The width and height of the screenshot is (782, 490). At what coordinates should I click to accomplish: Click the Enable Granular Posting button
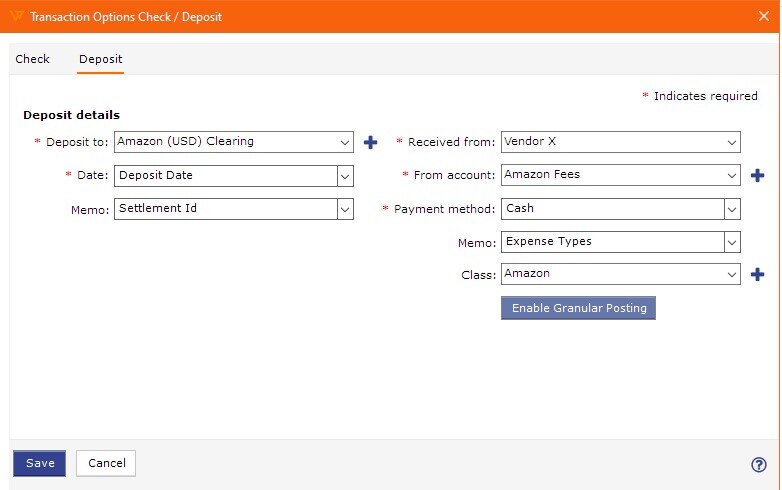(578, 308)
